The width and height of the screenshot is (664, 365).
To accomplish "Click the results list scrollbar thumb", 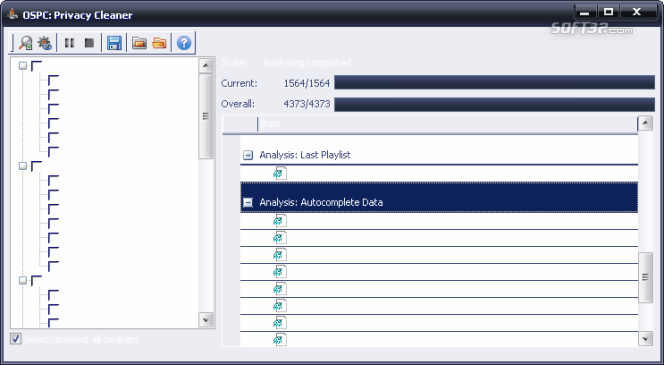I will [645, 277].
